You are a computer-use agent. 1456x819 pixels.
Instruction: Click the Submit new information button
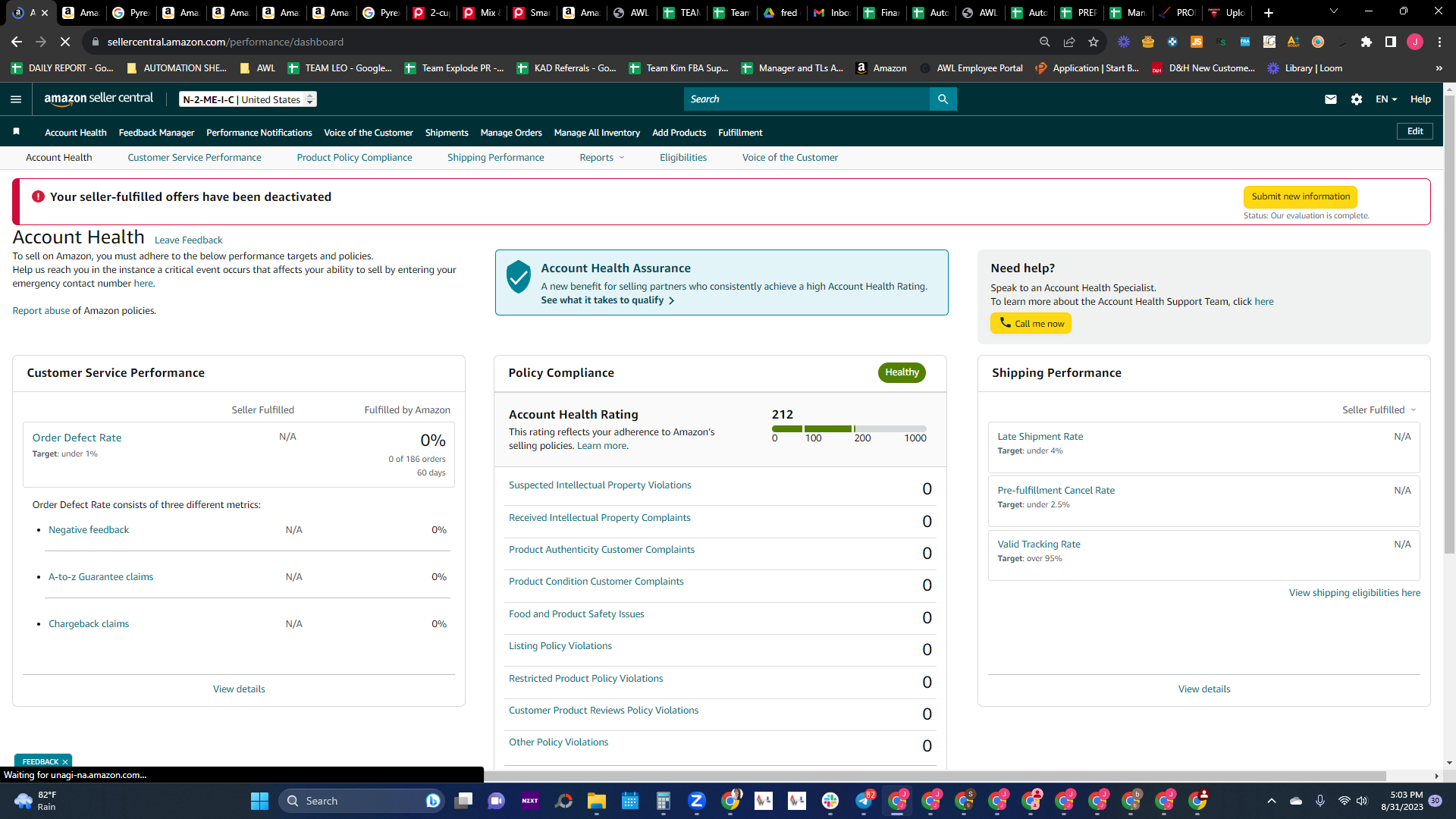(1301, 196)
